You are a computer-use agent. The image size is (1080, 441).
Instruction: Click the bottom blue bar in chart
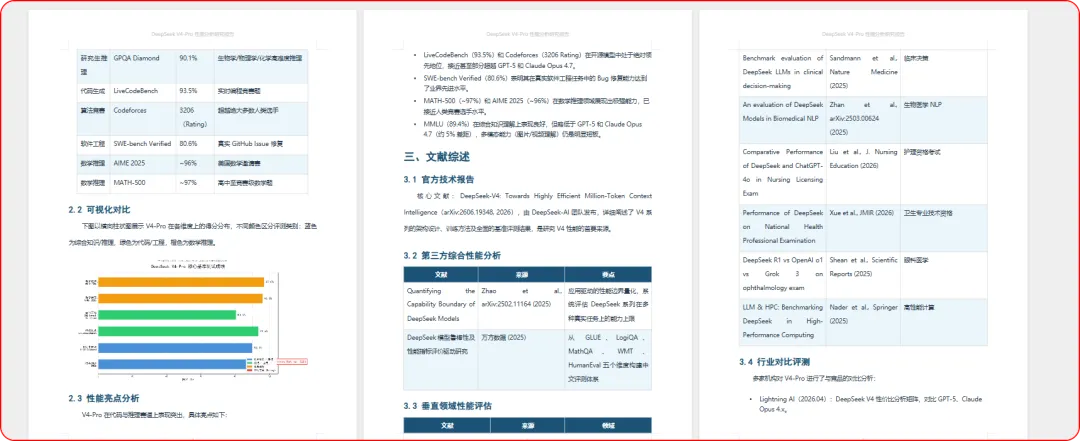(x=174, y=363)
